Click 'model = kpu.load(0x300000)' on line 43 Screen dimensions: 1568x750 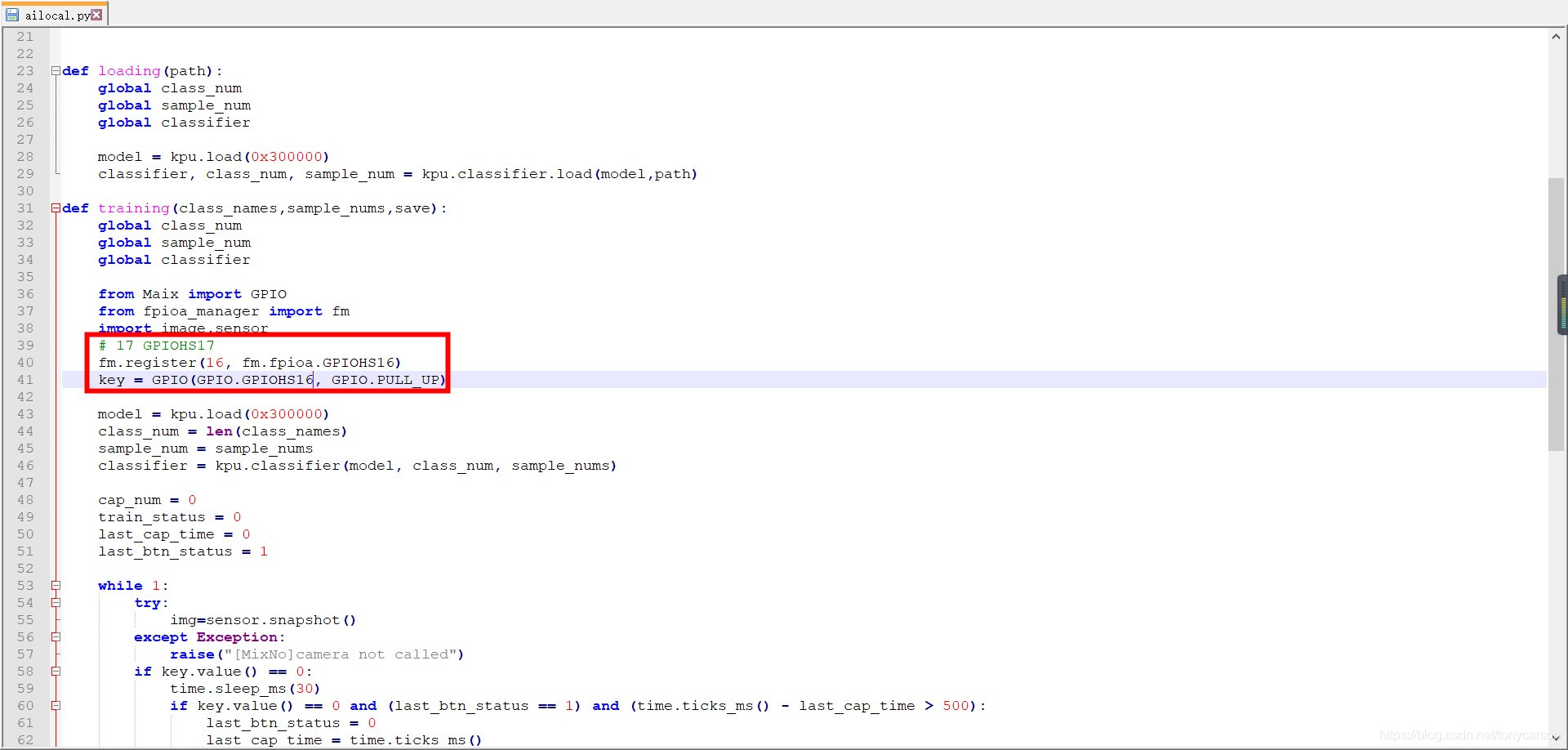click(214, 414)
